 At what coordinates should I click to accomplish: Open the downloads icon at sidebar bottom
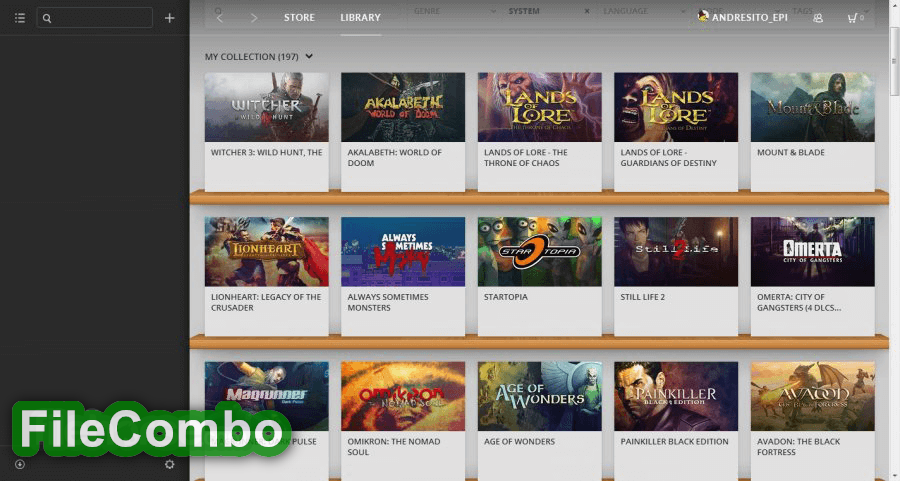(x=20, y=464)
